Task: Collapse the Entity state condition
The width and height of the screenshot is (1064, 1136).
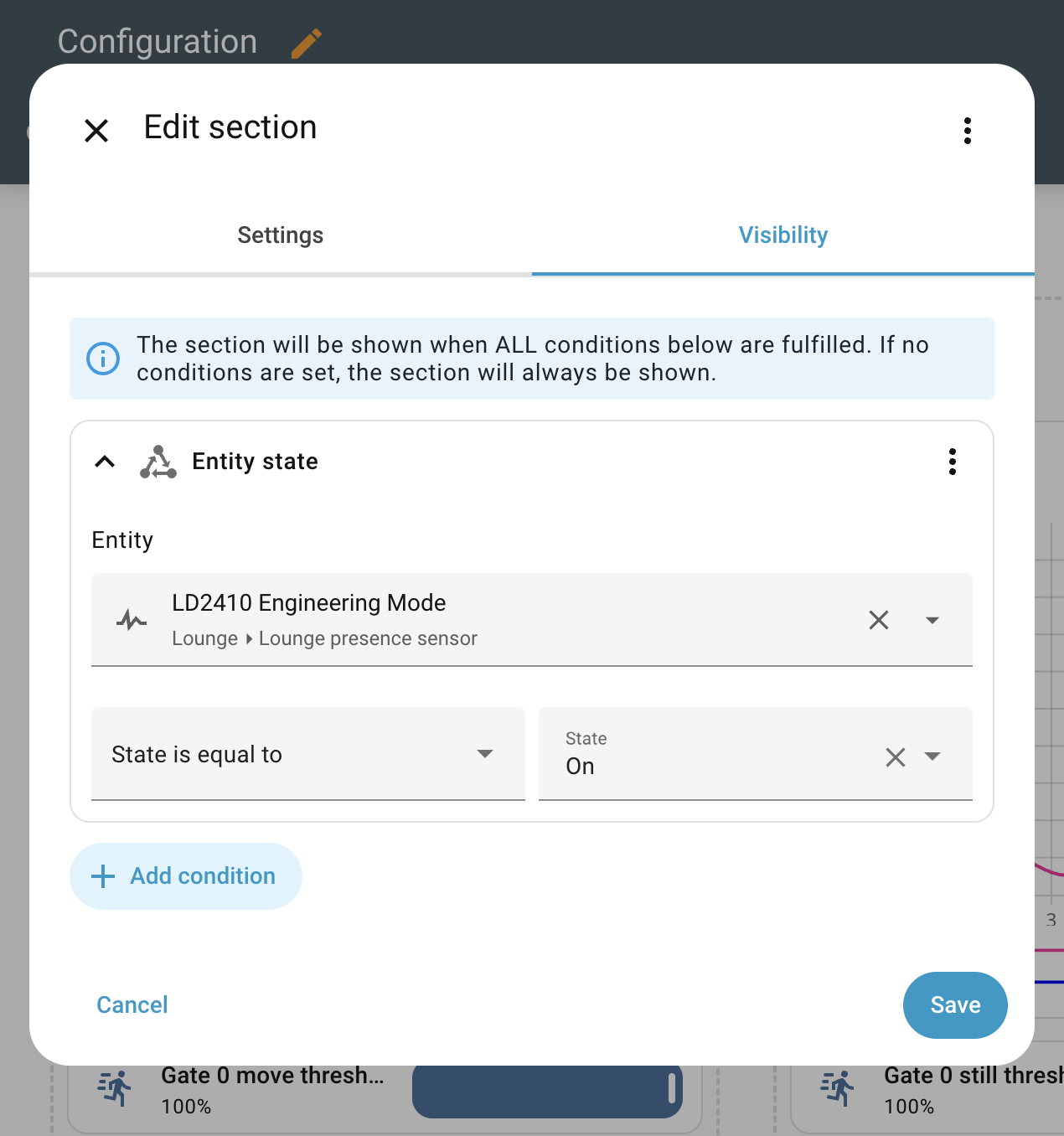Action: [105, 462]
